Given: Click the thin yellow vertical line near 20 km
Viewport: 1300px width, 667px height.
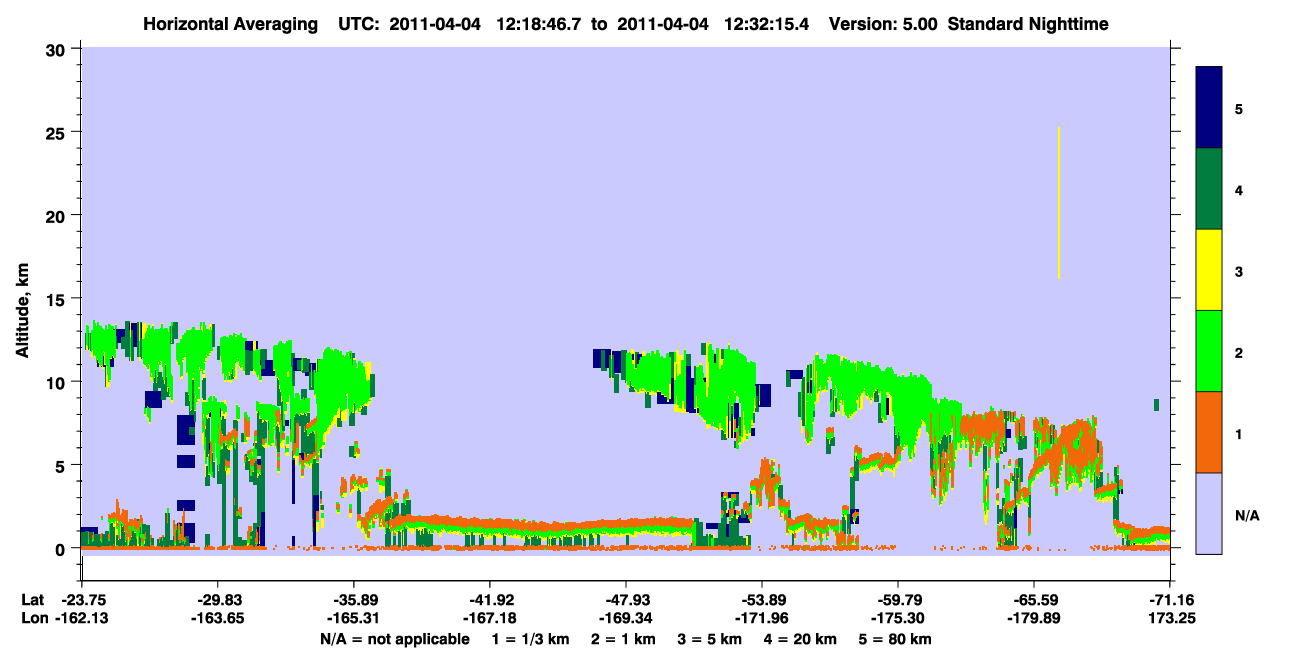Looking at the screenshot, I should tap(1058, 203).
